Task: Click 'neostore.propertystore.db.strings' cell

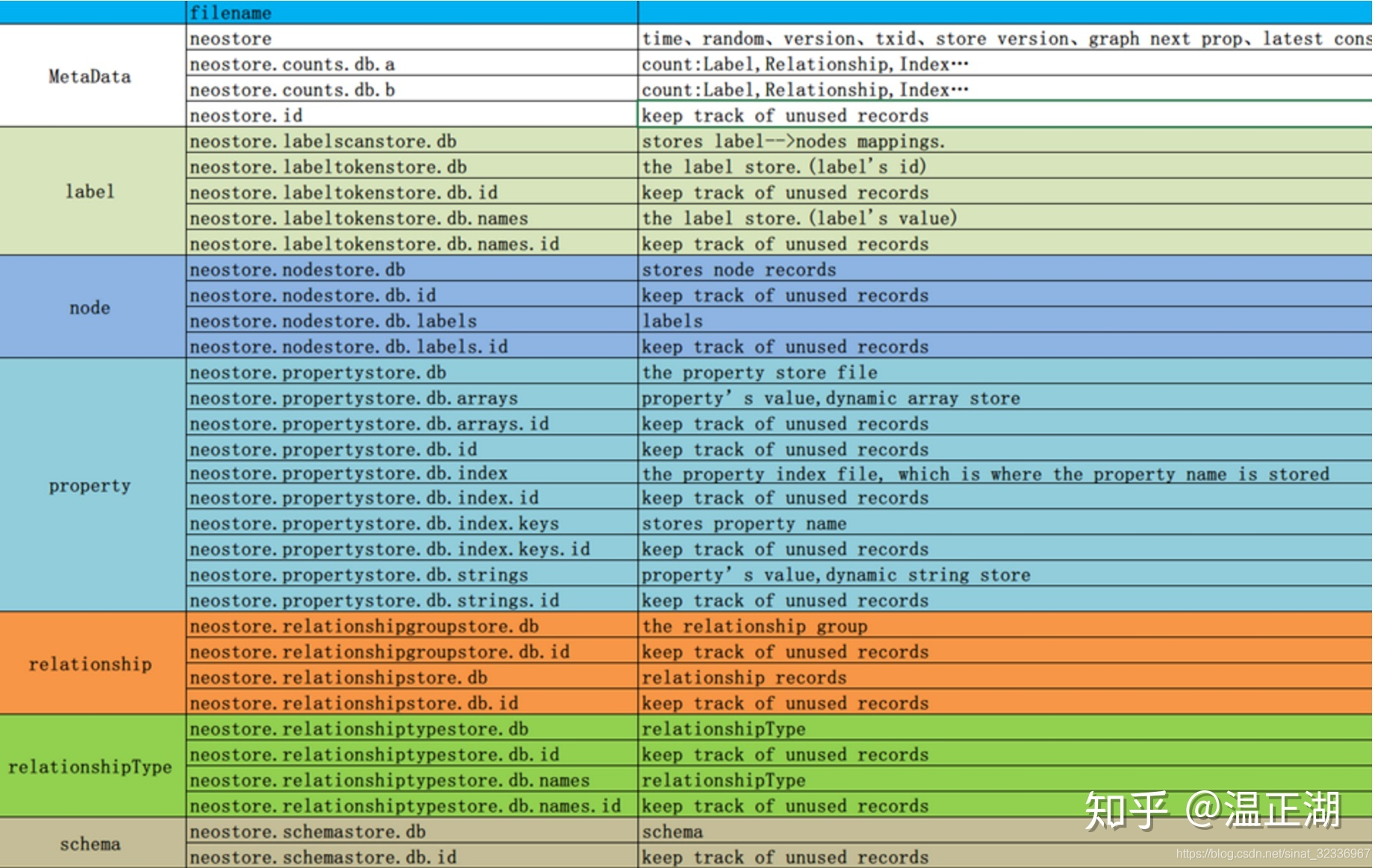Action: (412, 574)
